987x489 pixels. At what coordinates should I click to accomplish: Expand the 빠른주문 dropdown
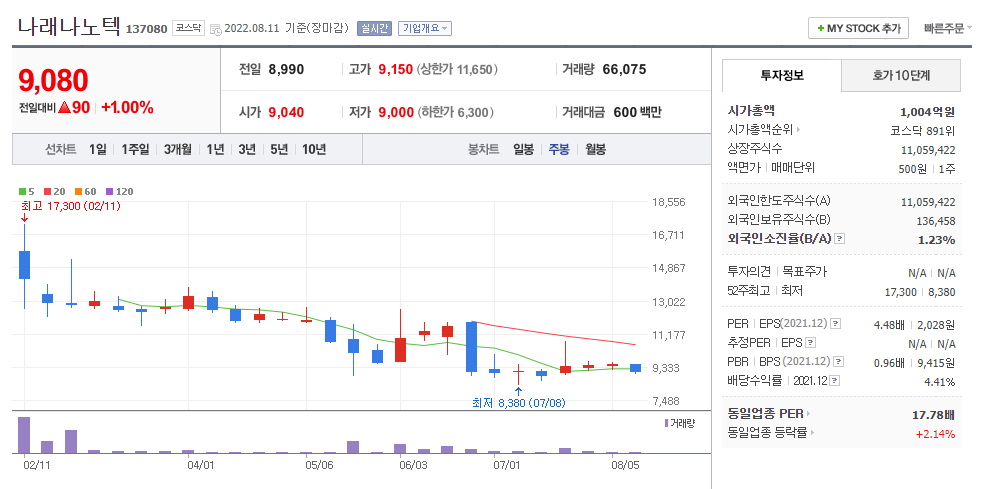948,28
